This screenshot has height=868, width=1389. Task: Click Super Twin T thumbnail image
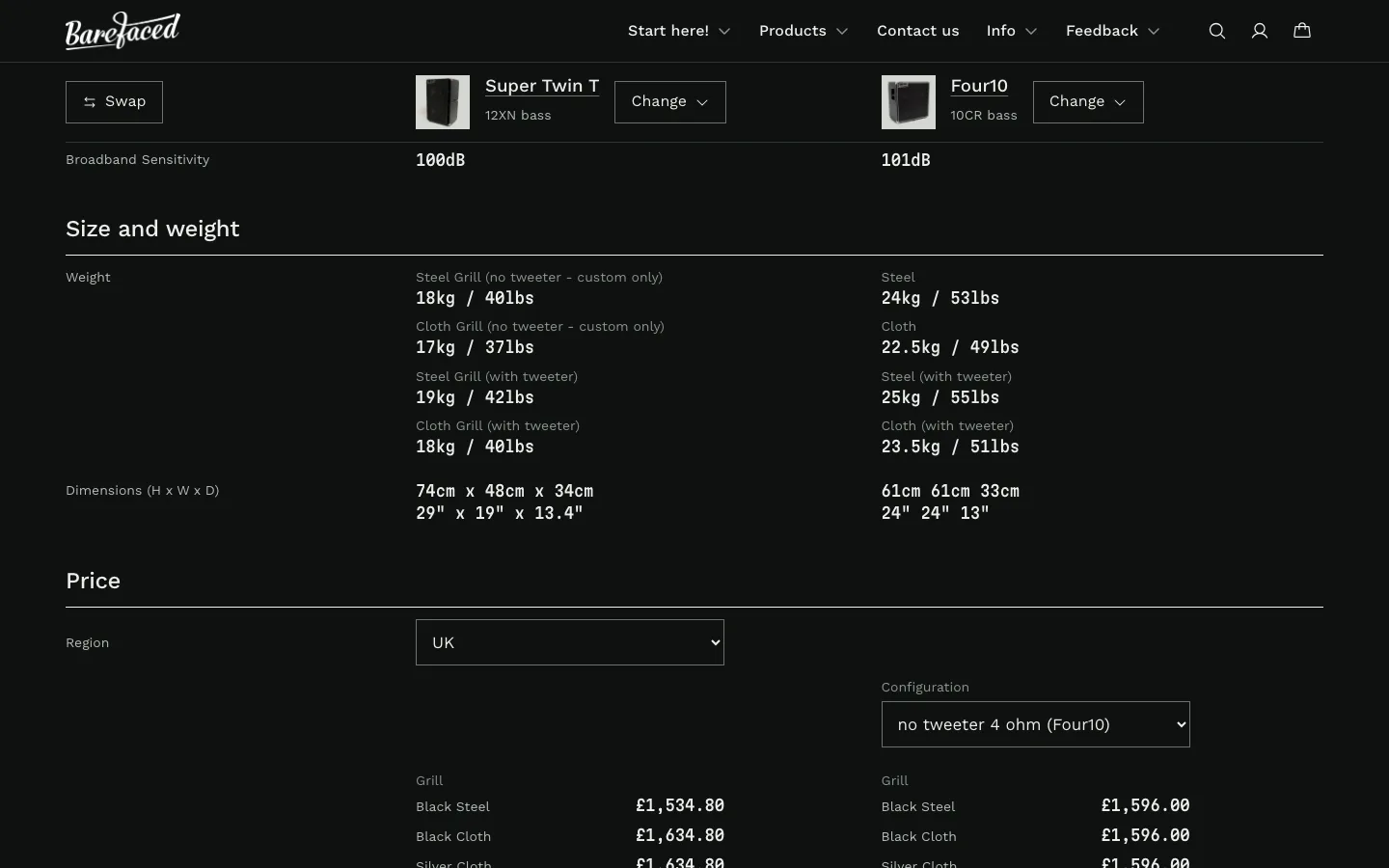(x=443, y=102)
